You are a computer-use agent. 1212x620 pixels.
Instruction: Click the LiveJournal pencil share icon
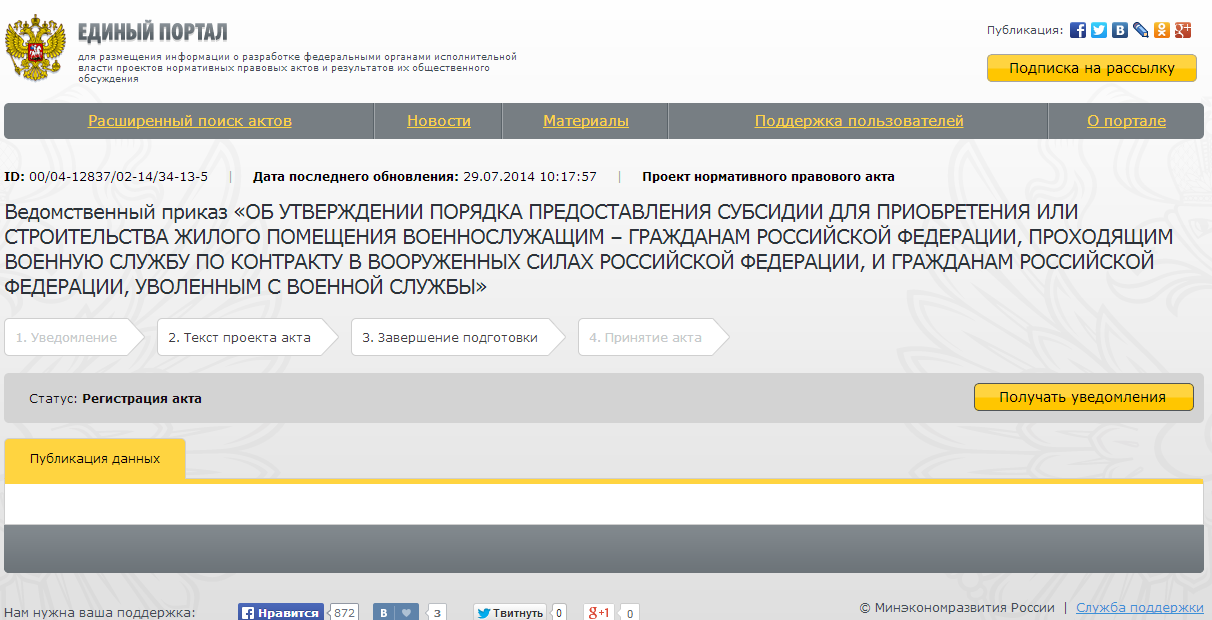click(1141, 30)
